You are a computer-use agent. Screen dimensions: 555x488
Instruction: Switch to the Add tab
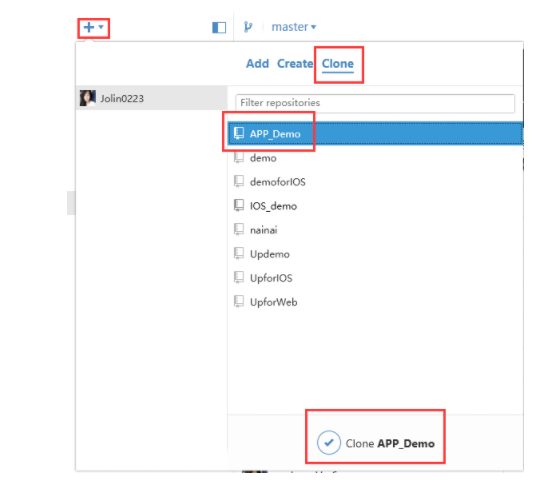pos(257,64)
